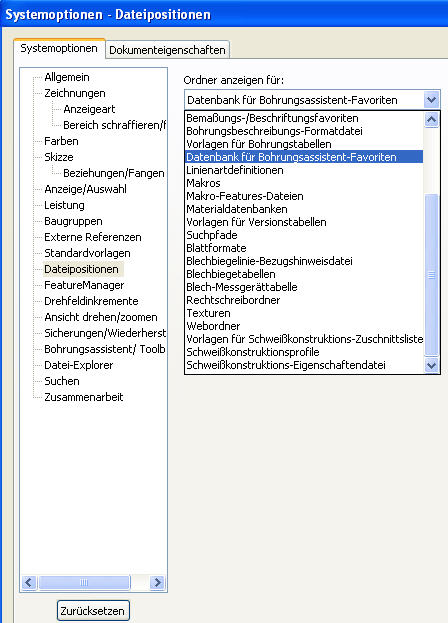Open the Standardvorlagen tree entry
The image size is (448, 623).
click(87, 253)
